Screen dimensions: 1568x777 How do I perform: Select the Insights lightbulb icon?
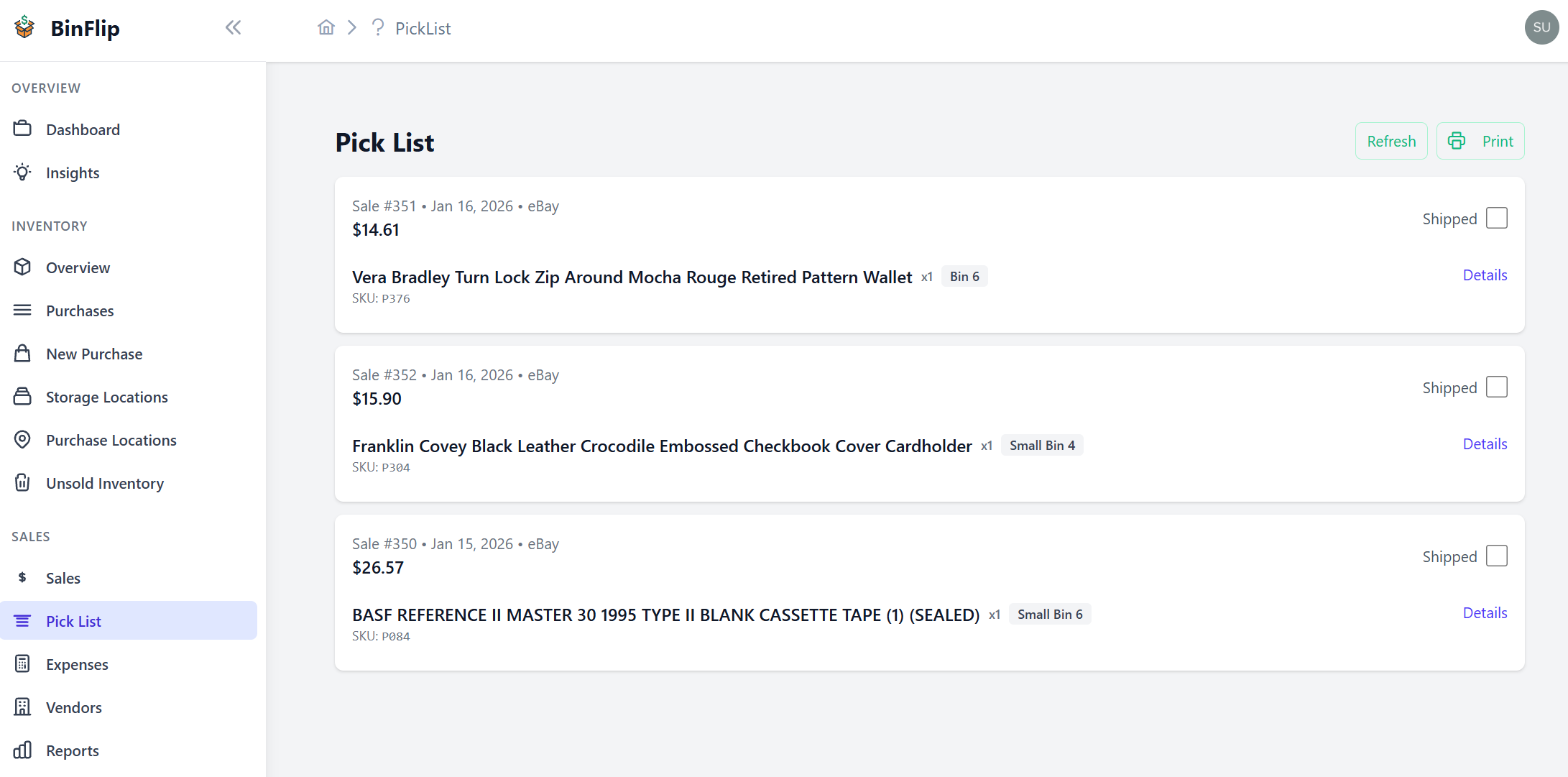coord(22,173)
